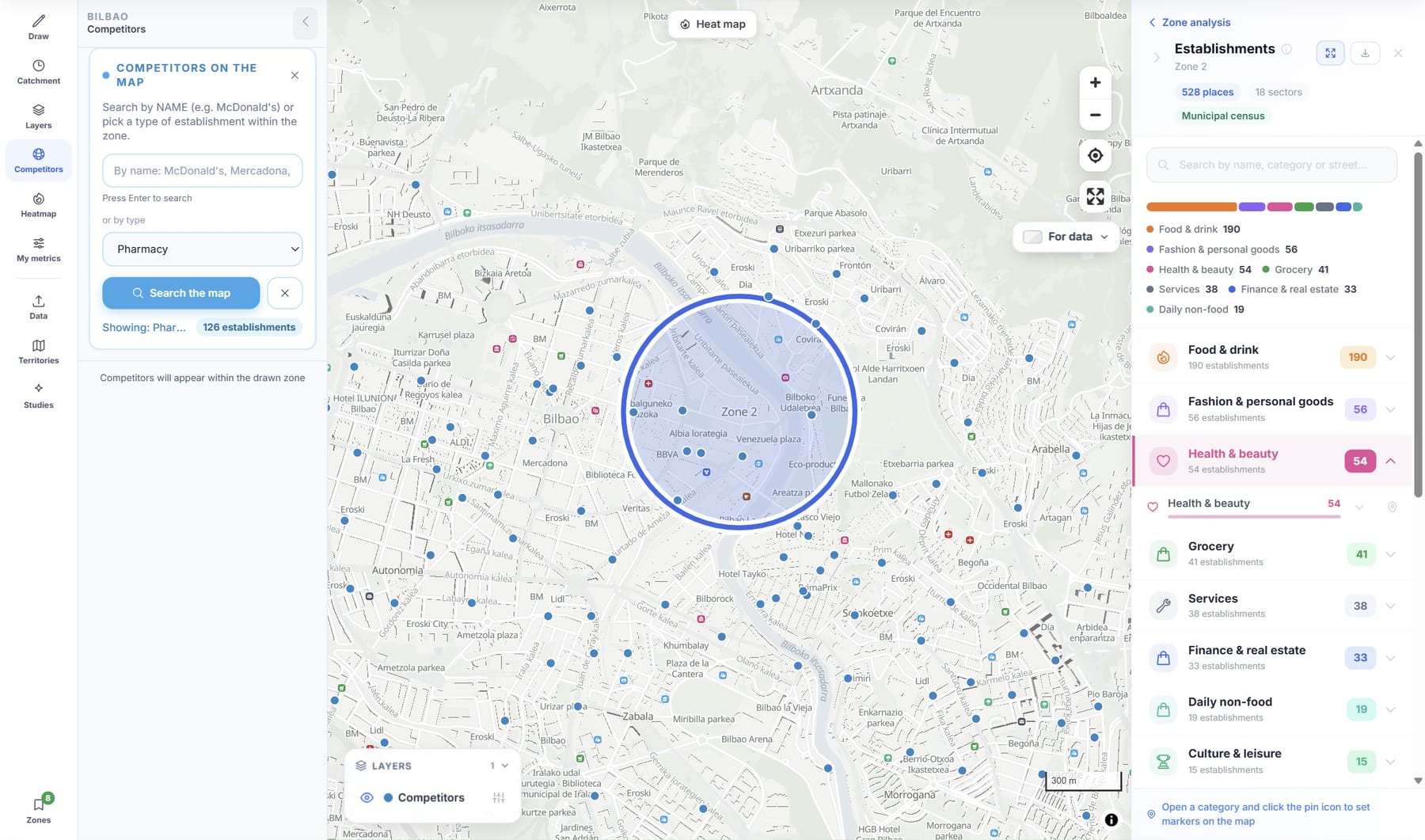Open the Layers sidebar item
This screenshot has height=840, width=1425.
pyautogui.click(x=38, y=116)
